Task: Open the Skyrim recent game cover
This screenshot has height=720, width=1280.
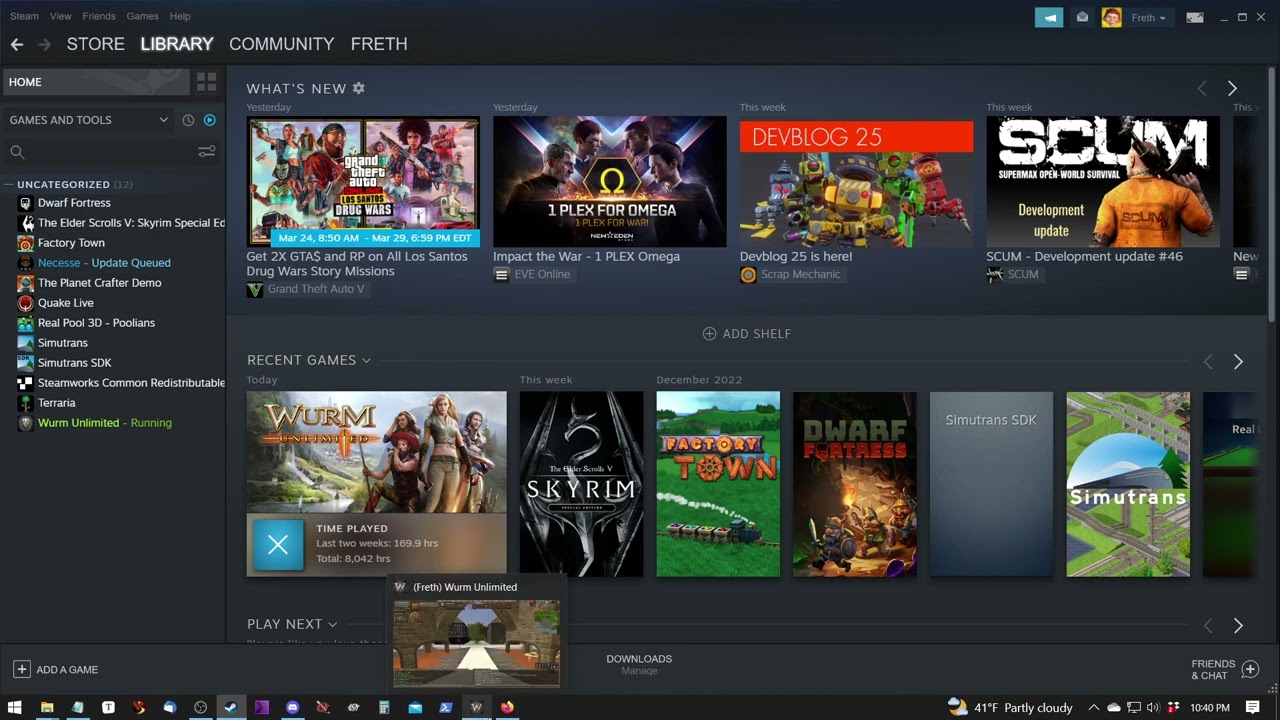Action: [x=581, y=484]
